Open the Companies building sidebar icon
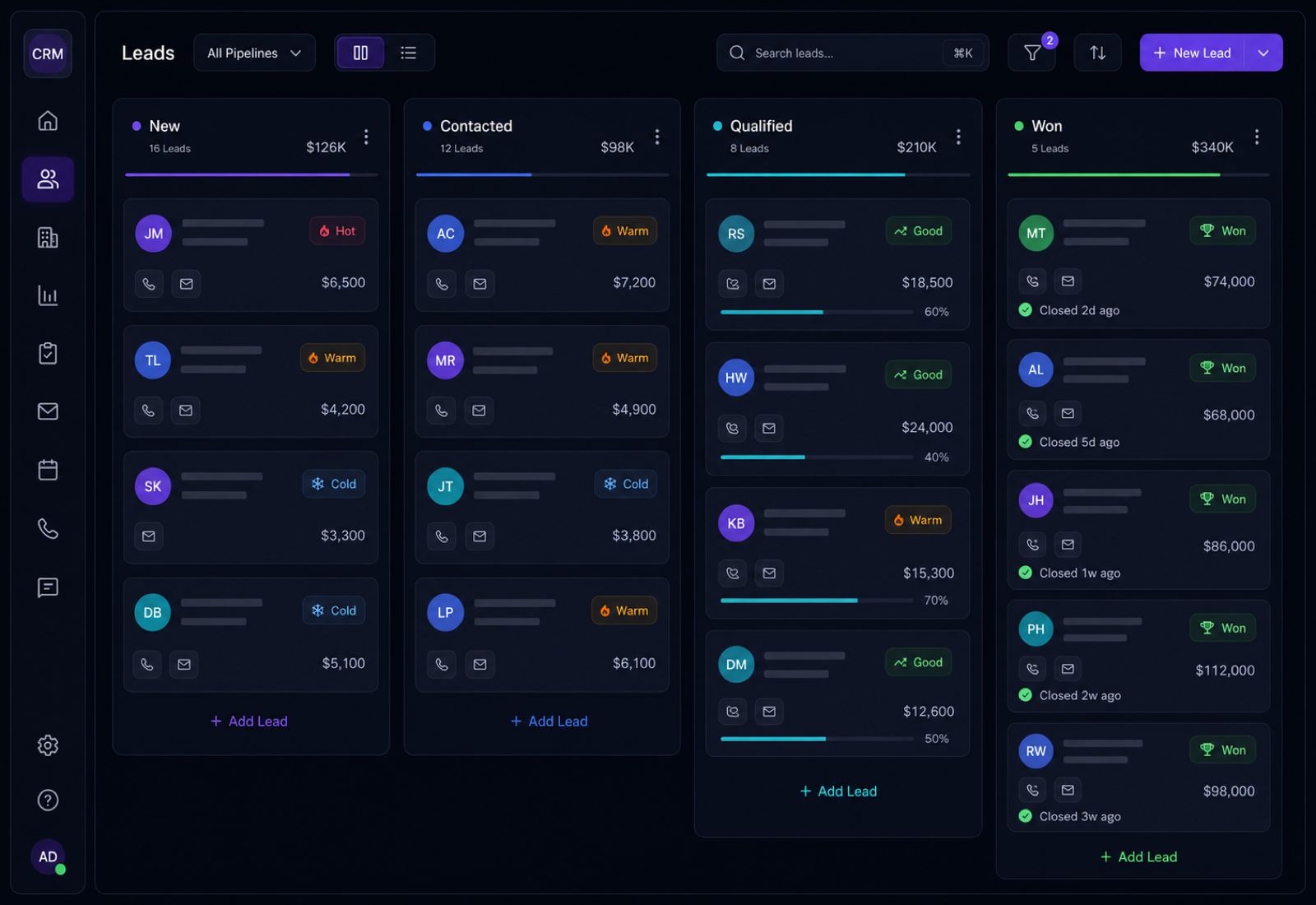 [48, 238]
